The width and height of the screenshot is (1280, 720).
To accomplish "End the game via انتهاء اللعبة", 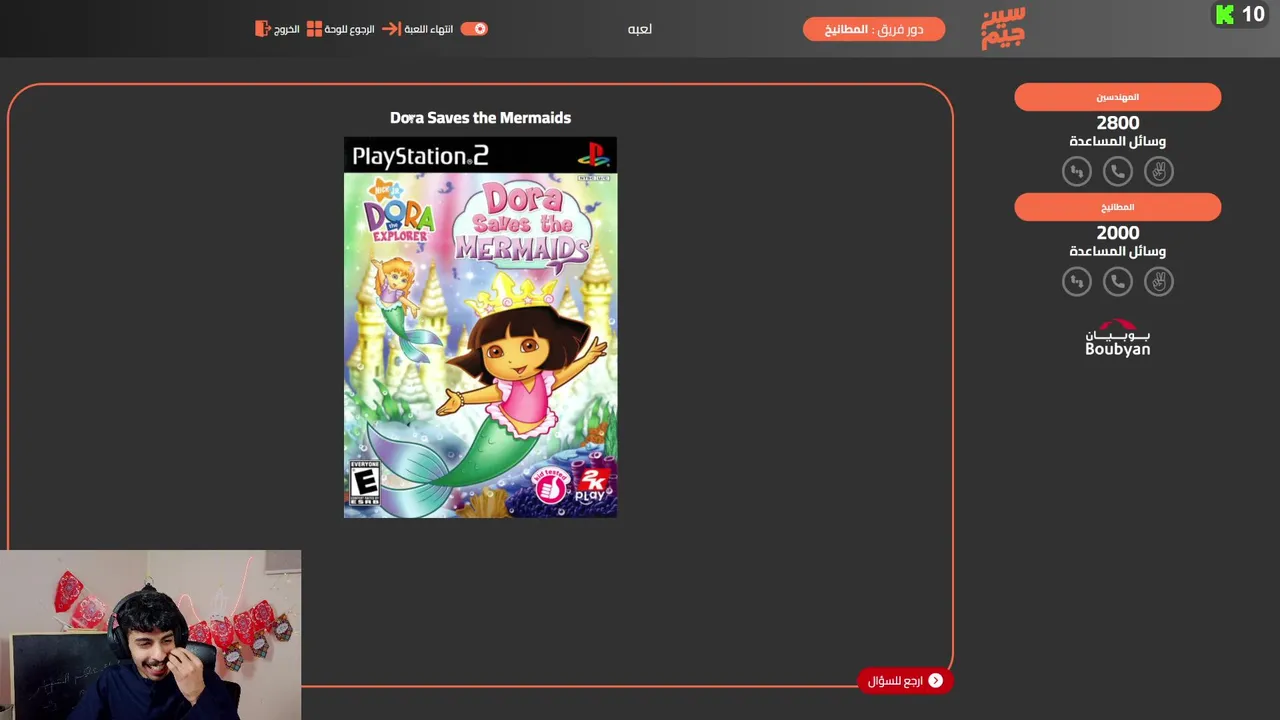I will pos(429,29).
